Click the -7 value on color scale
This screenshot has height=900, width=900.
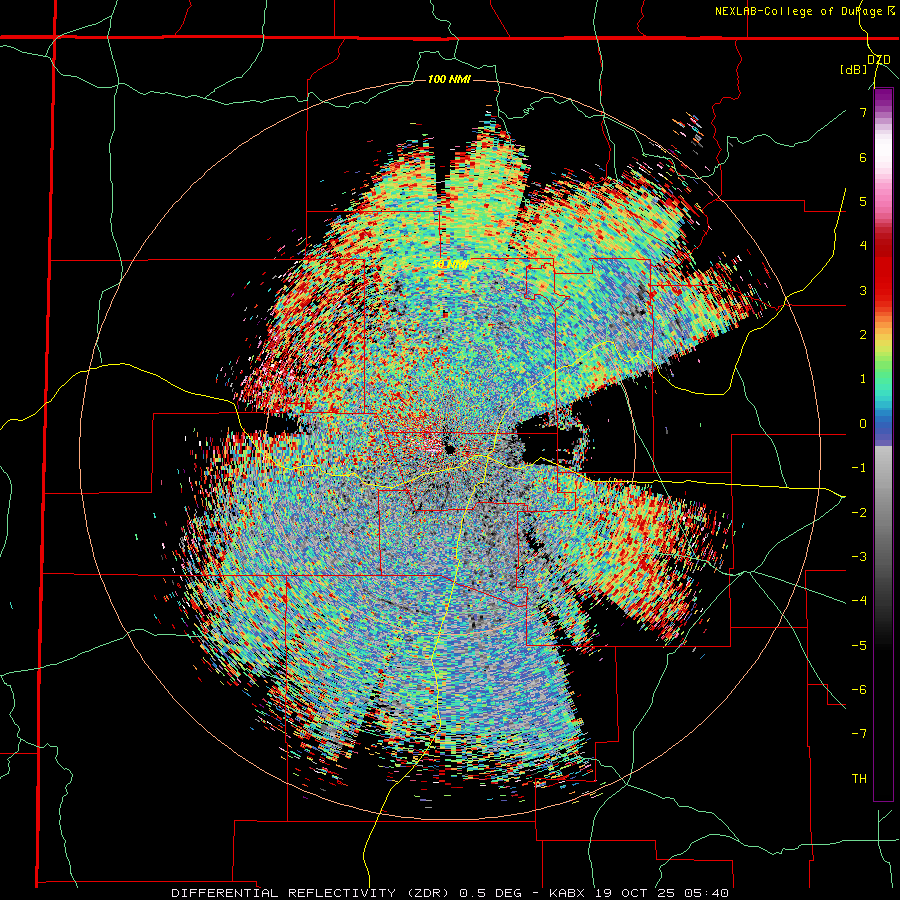tap(859, 734)
